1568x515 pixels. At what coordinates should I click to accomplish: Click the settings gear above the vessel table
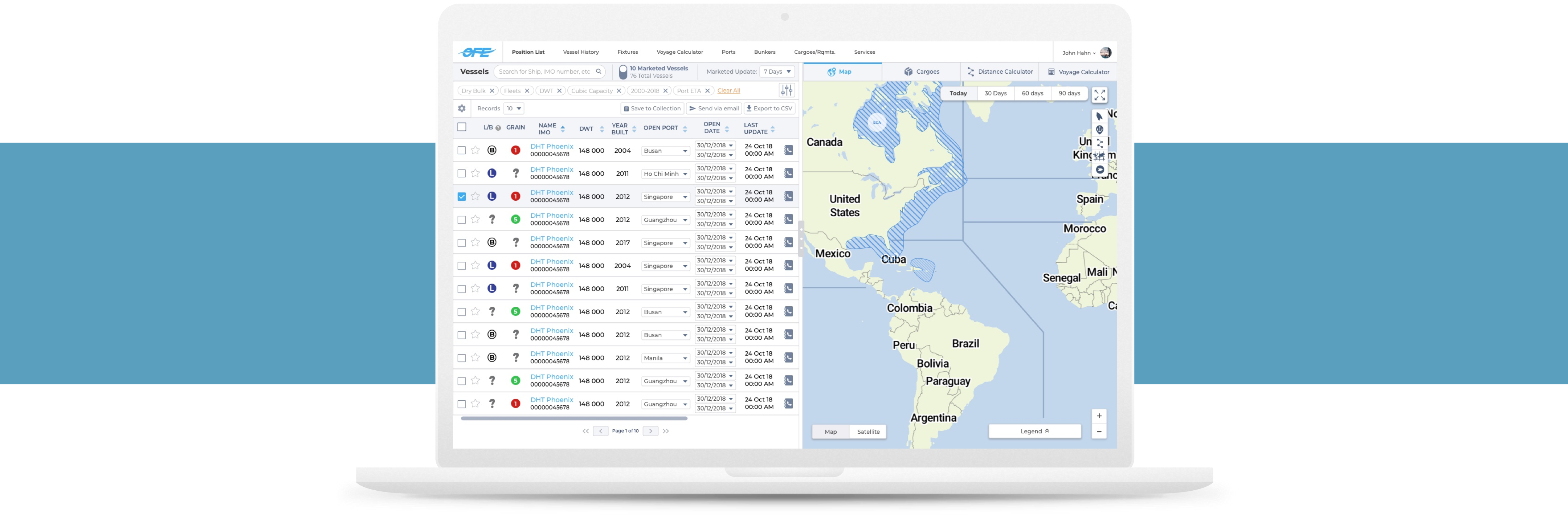[462, 109]
